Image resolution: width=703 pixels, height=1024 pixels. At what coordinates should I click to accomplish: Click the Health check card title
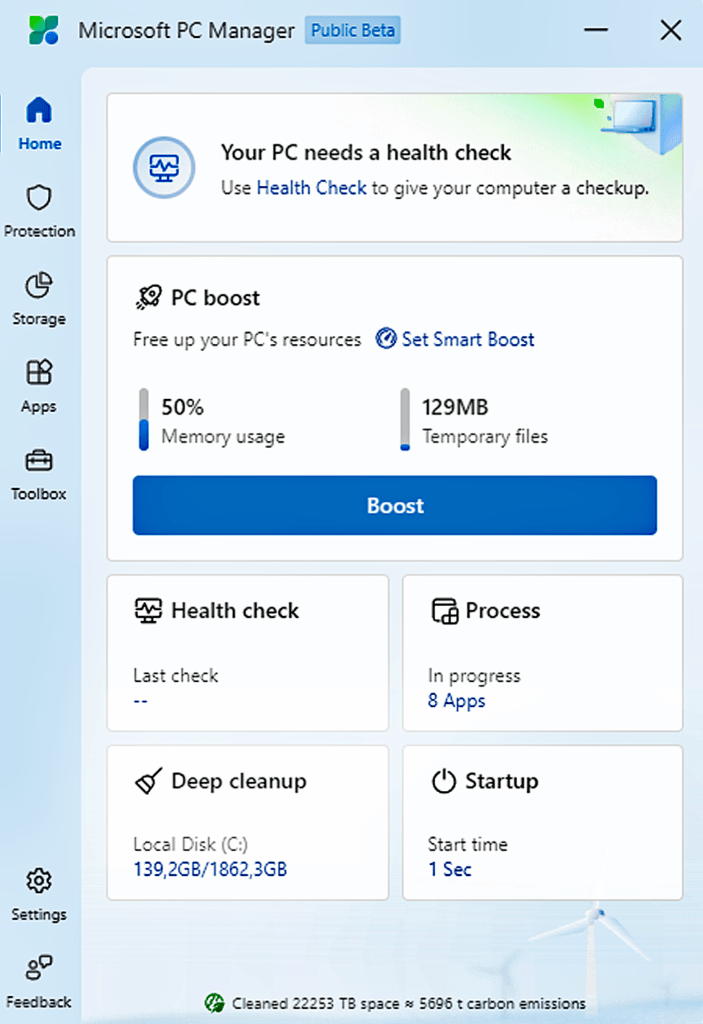coord(235,611)
